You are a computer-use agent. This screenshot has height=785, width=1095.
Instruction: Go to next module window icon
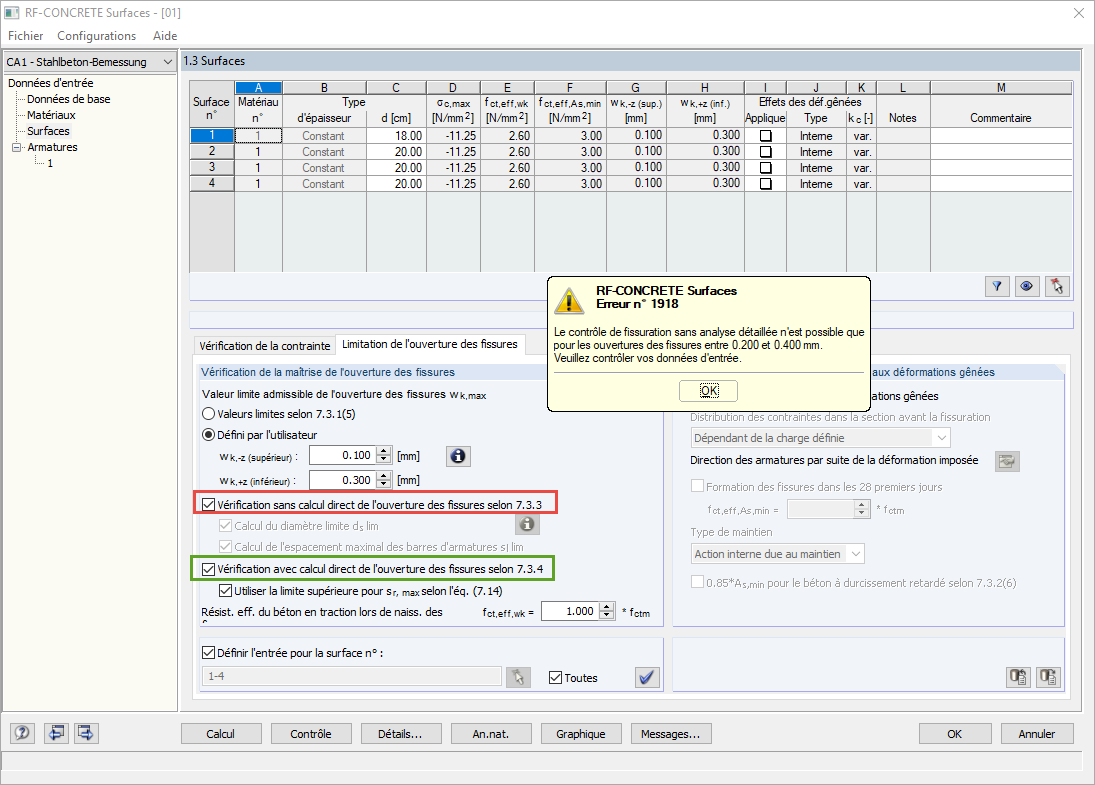pos(86,733)
